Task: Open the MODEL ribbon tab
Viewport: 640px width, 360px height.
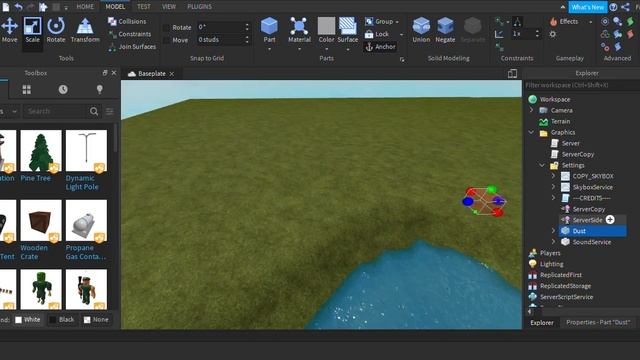Action: [x=115, y=7]
